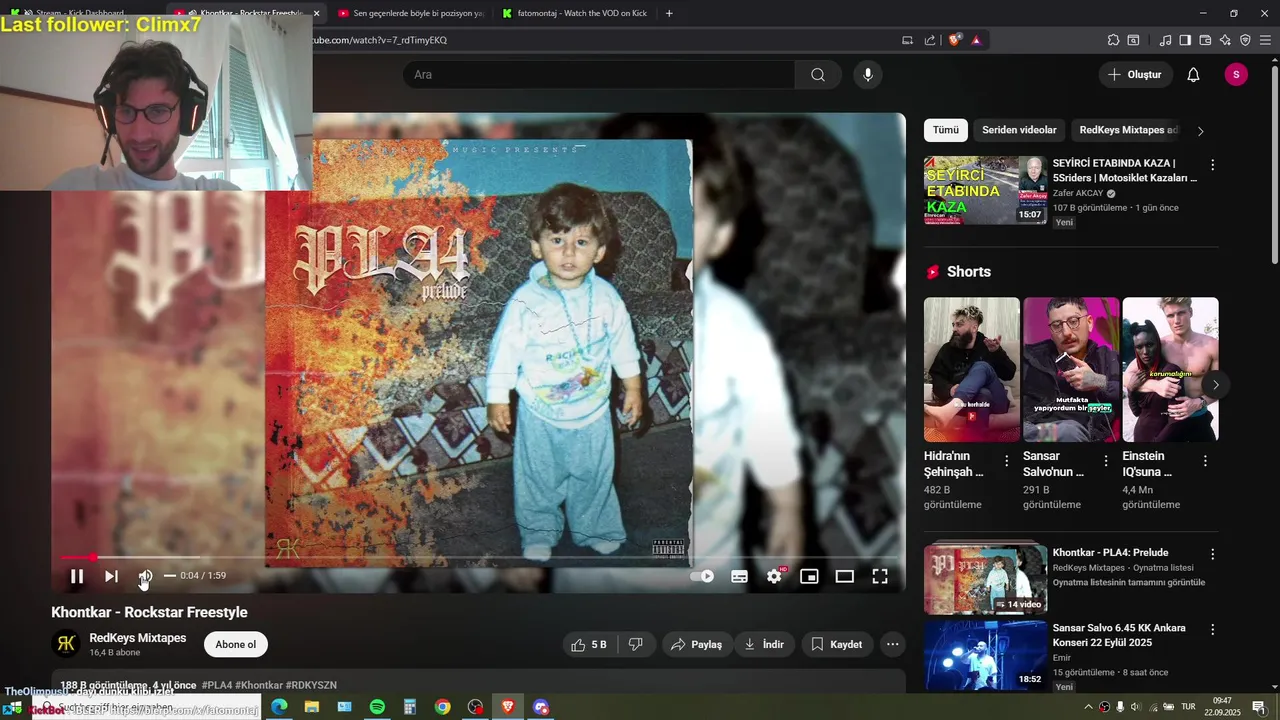Select the Tümü filter chip
Screen dimensions: 1280x720
pos(946,130)
